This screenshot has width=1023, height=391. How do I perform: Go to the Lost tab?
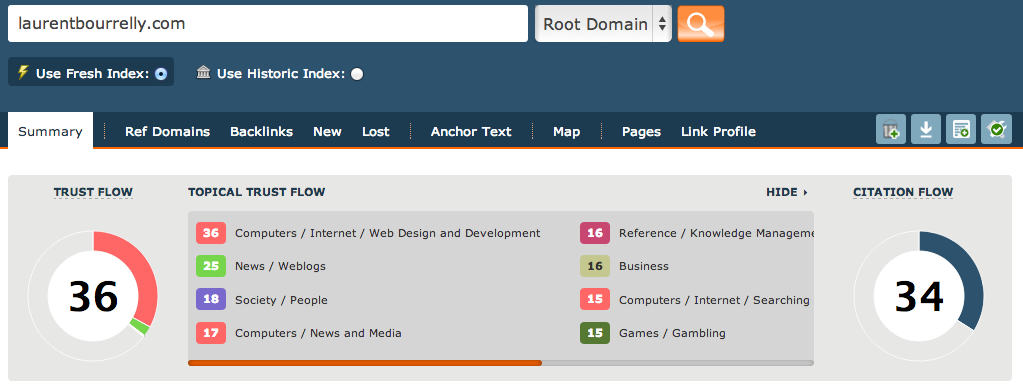[376, 131]
